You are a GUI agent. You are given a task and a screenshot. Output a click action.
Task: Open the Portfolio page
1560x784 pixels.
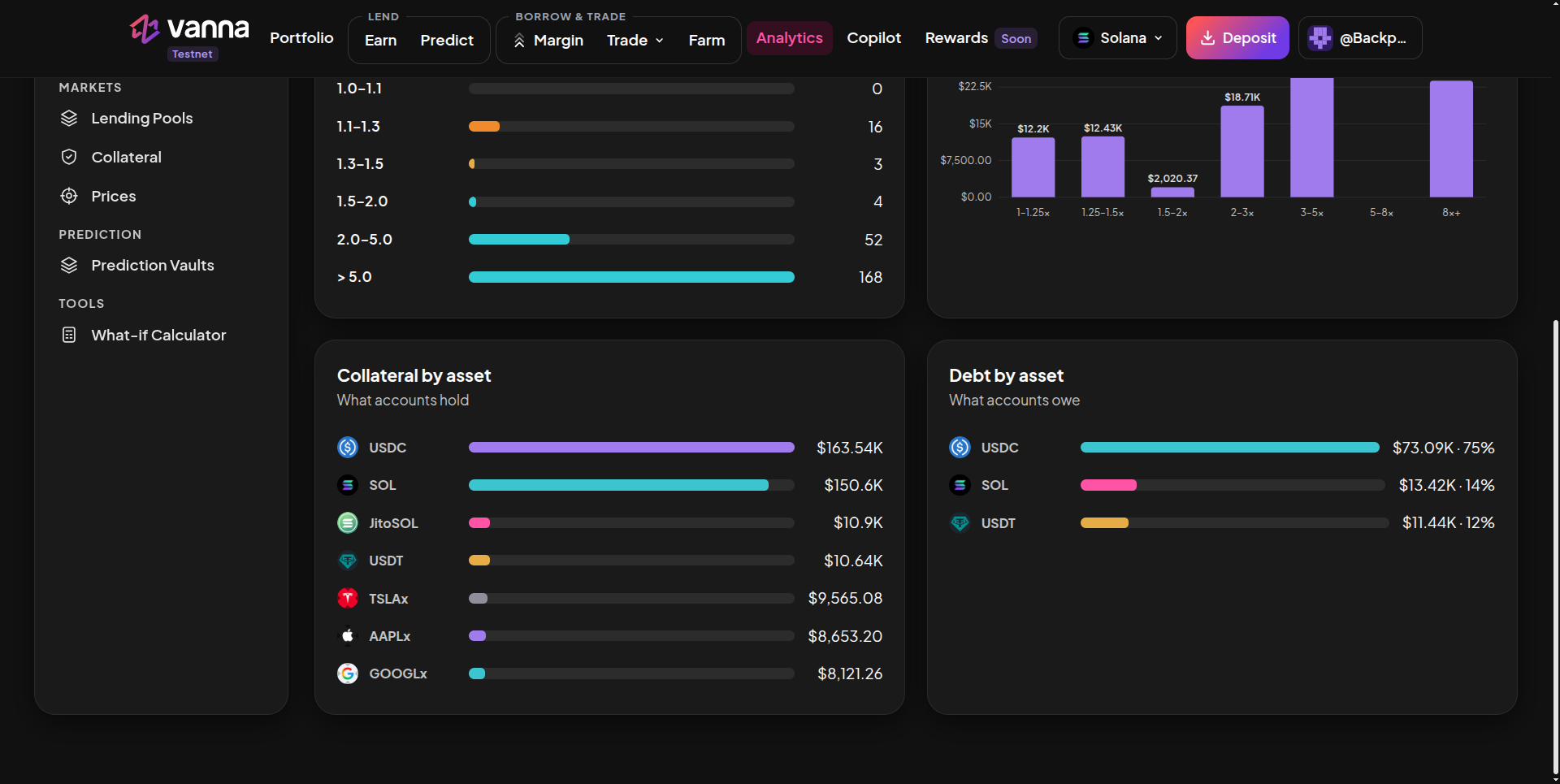[301, 38]
